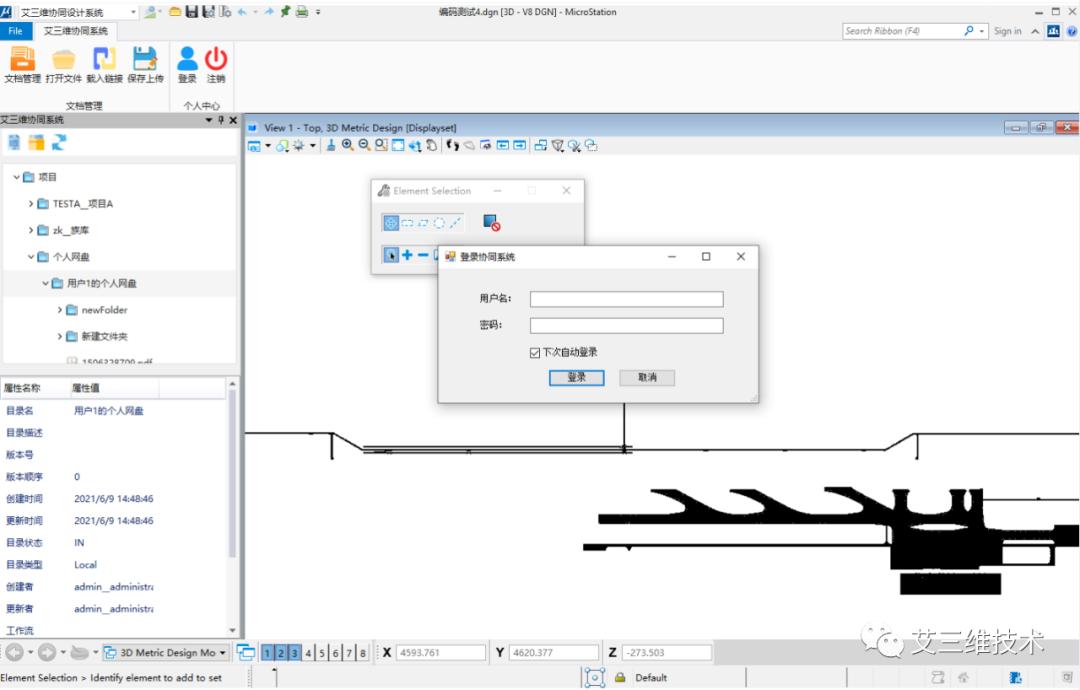Select the 艾三维协同系统 ribbon tab
This screenshot has width=1080, height=690.
coord(76,31)
